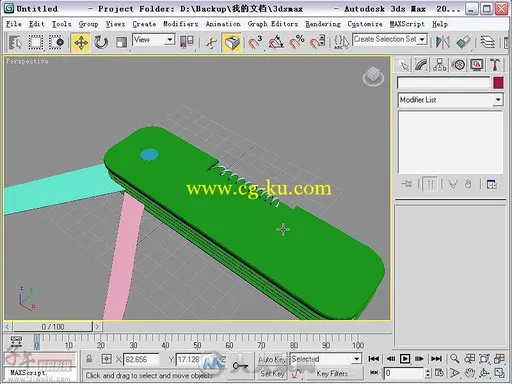Screen dimensions: 512x384
Task: Toggle Absolute/Offset transform mode icon
Action: click(x=106, y=359)
